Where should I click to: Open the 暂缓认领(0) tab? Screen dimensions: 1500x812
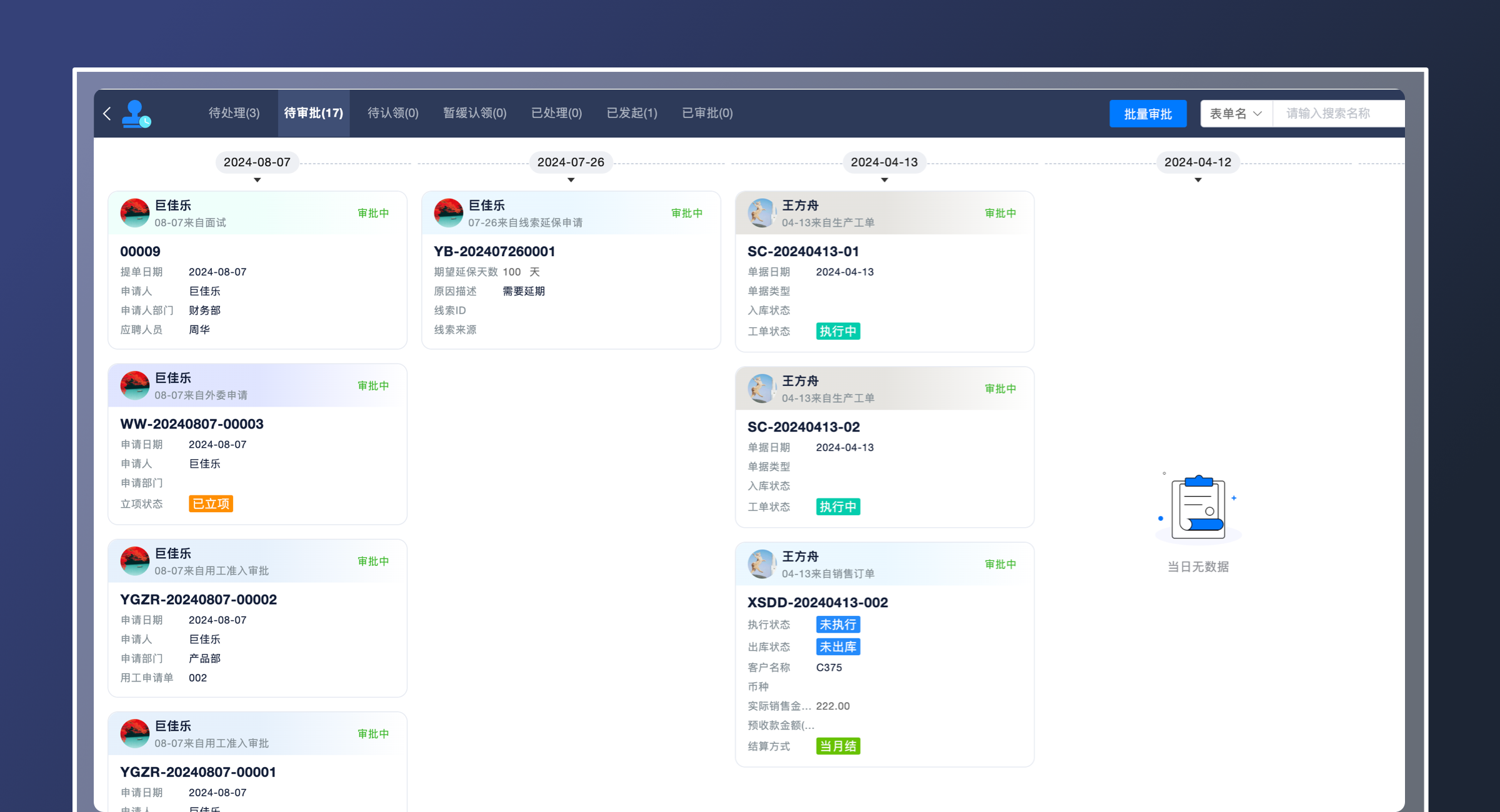(x=474, y=113)
